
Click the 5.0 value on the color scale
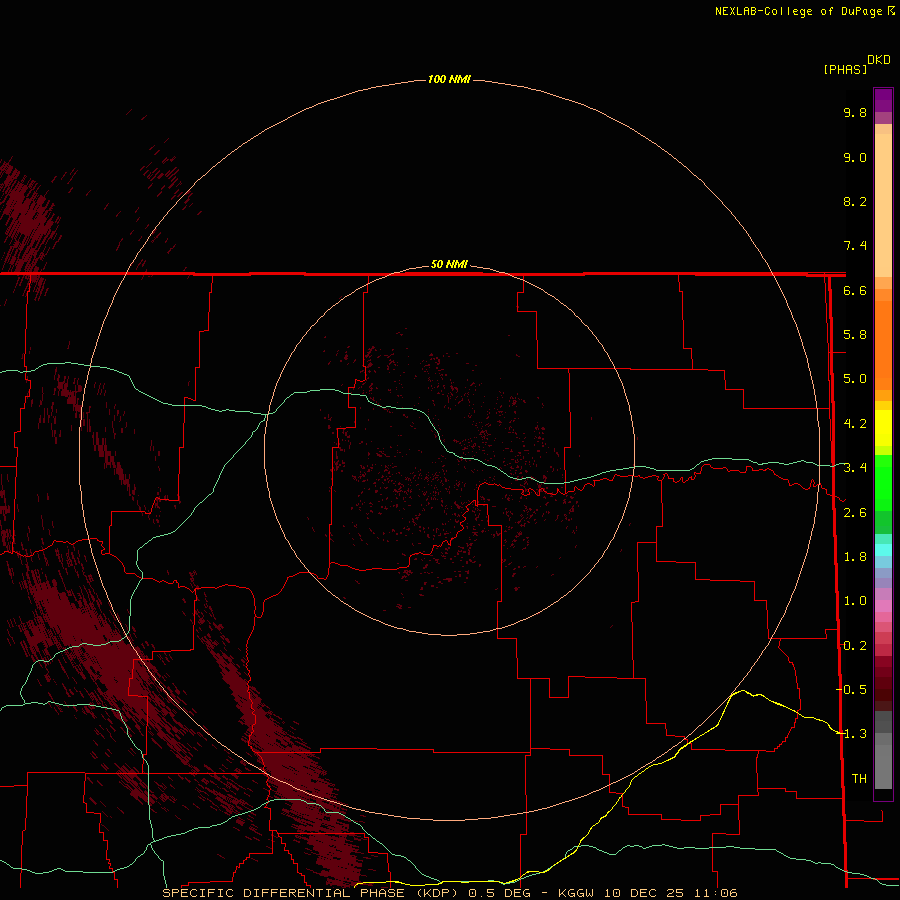point(855,379)
